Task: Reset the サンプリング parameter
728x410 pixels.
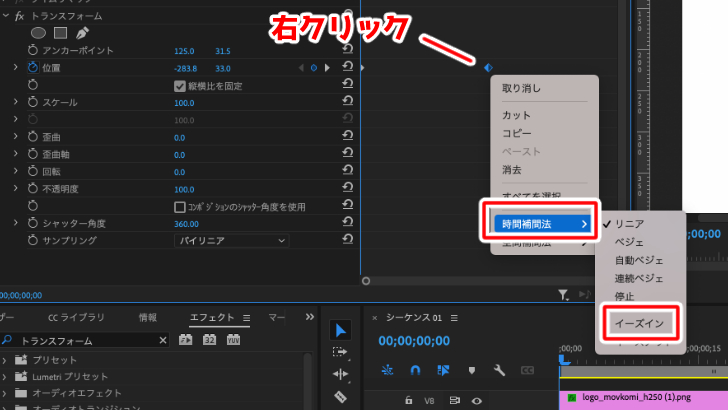Action: (x=347, y=240)
